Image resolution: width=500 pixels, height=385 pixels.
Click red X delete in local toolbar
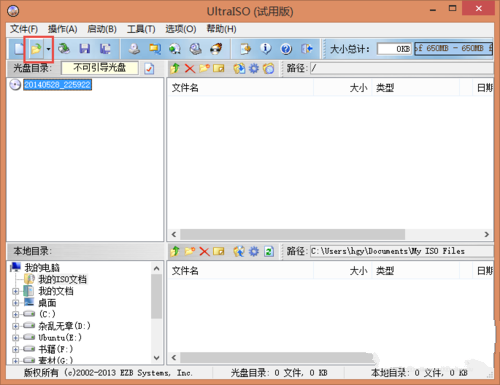click(x=204, y=251)
